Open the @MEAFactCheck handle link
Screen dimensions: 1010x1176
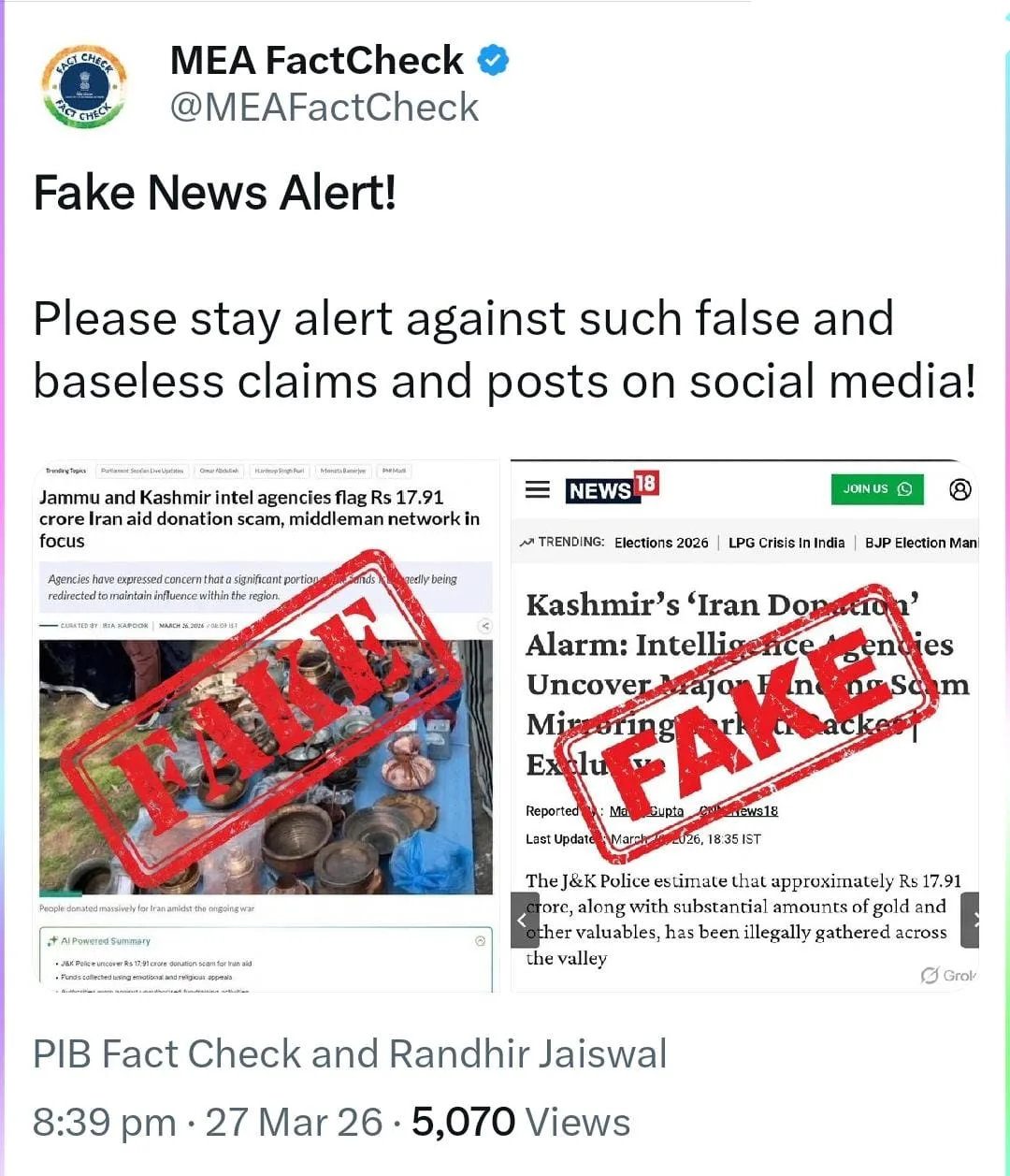325,107
